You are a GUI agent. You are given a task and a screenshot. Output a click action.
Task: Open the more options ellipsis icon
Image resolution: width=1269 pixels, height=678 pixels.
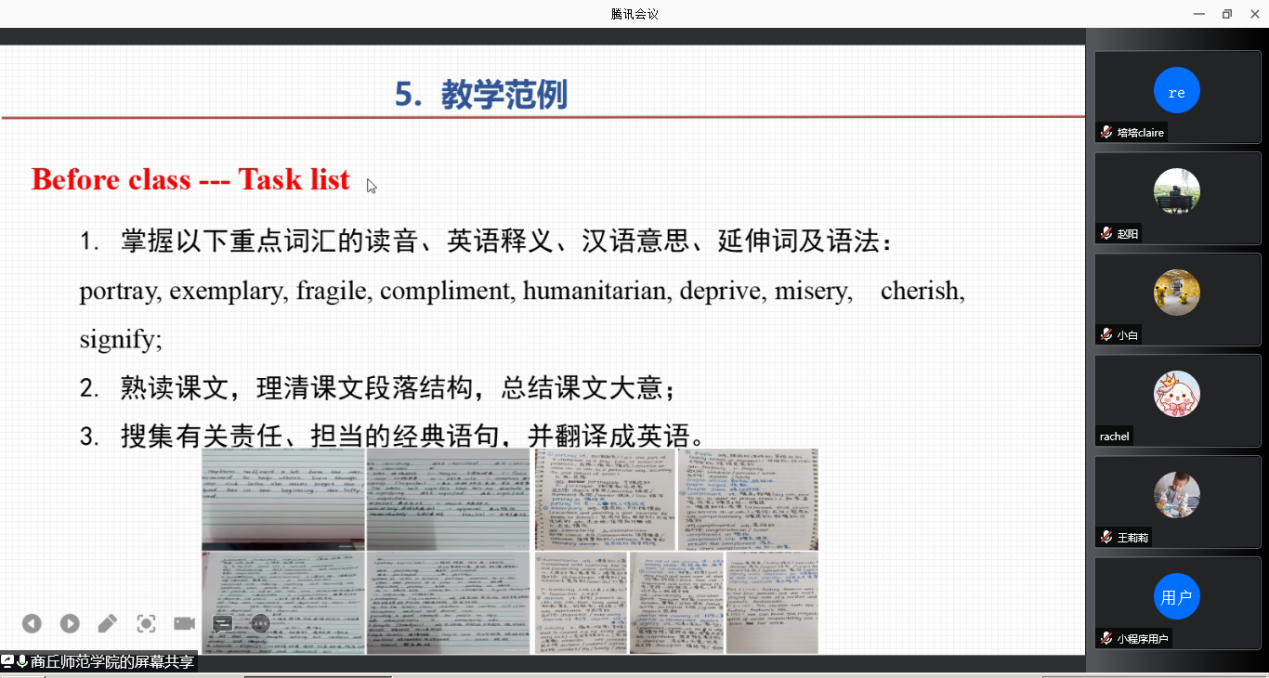260,623
